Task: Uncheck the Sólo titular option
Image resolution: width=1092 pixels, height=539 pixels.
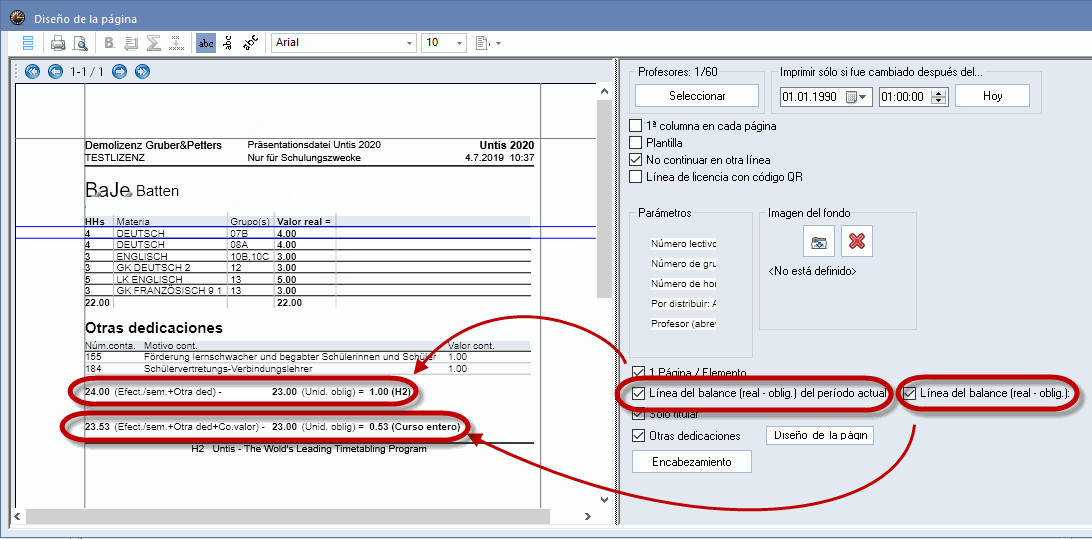Action: pos(639,415)
